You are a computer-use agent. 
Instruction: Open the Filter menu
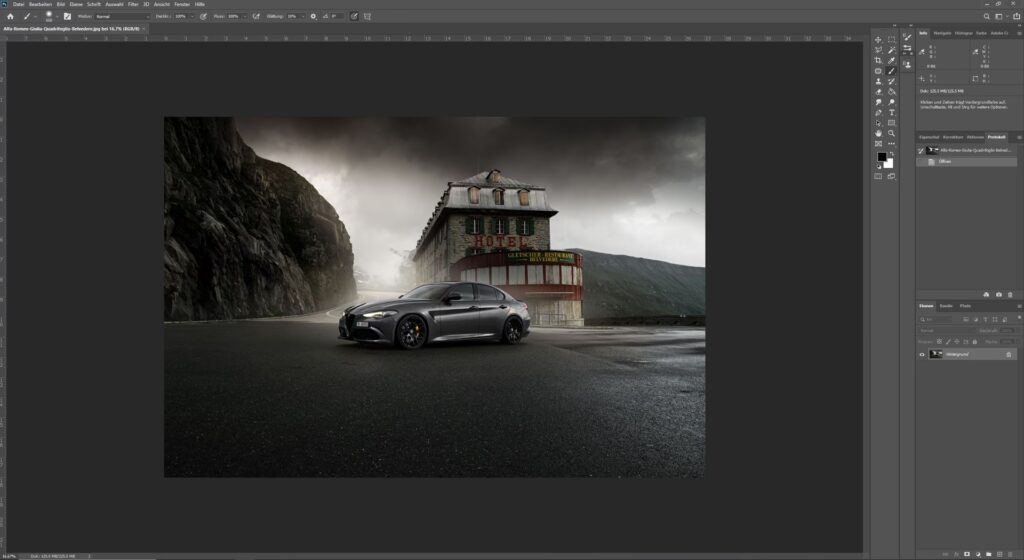133,4
